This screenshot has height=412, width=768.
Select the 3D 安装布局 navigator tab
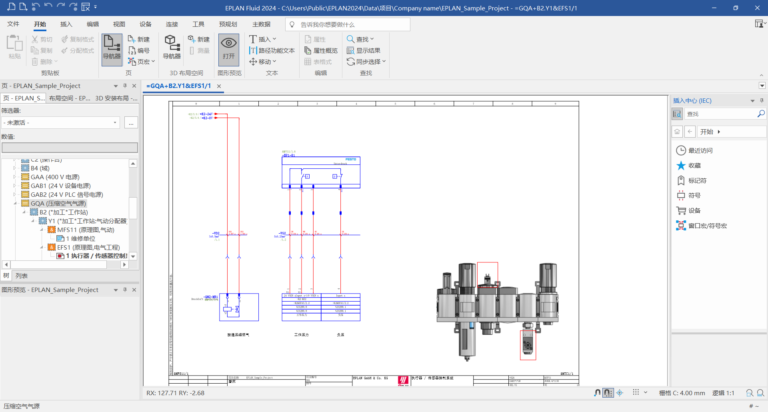click(x=116, y=98)
